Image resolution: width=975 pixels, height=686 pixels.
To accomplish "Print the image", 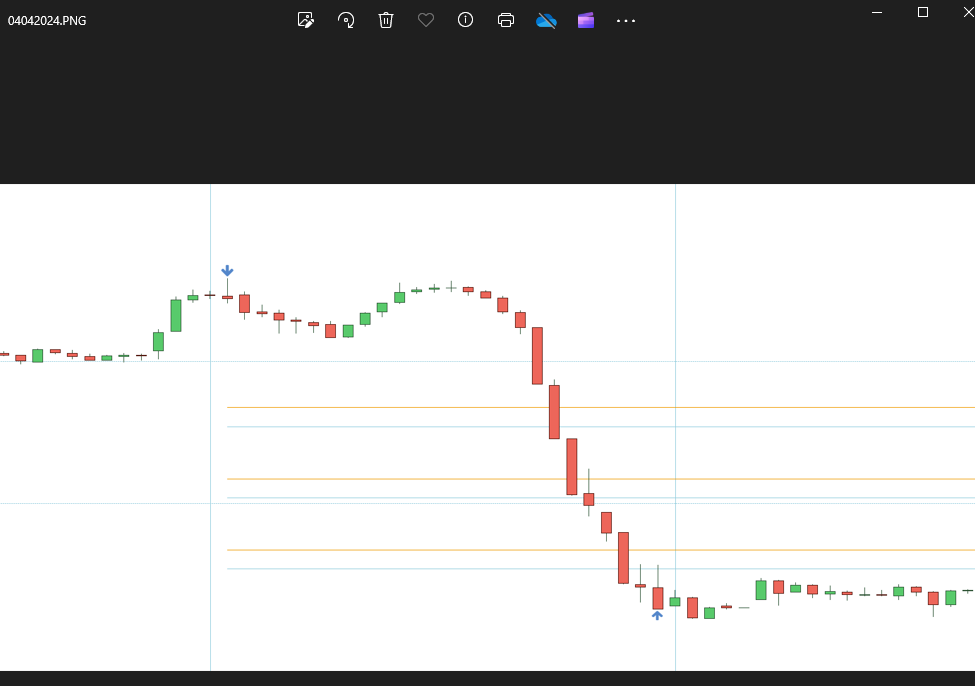I will click(x=506, y=20).
